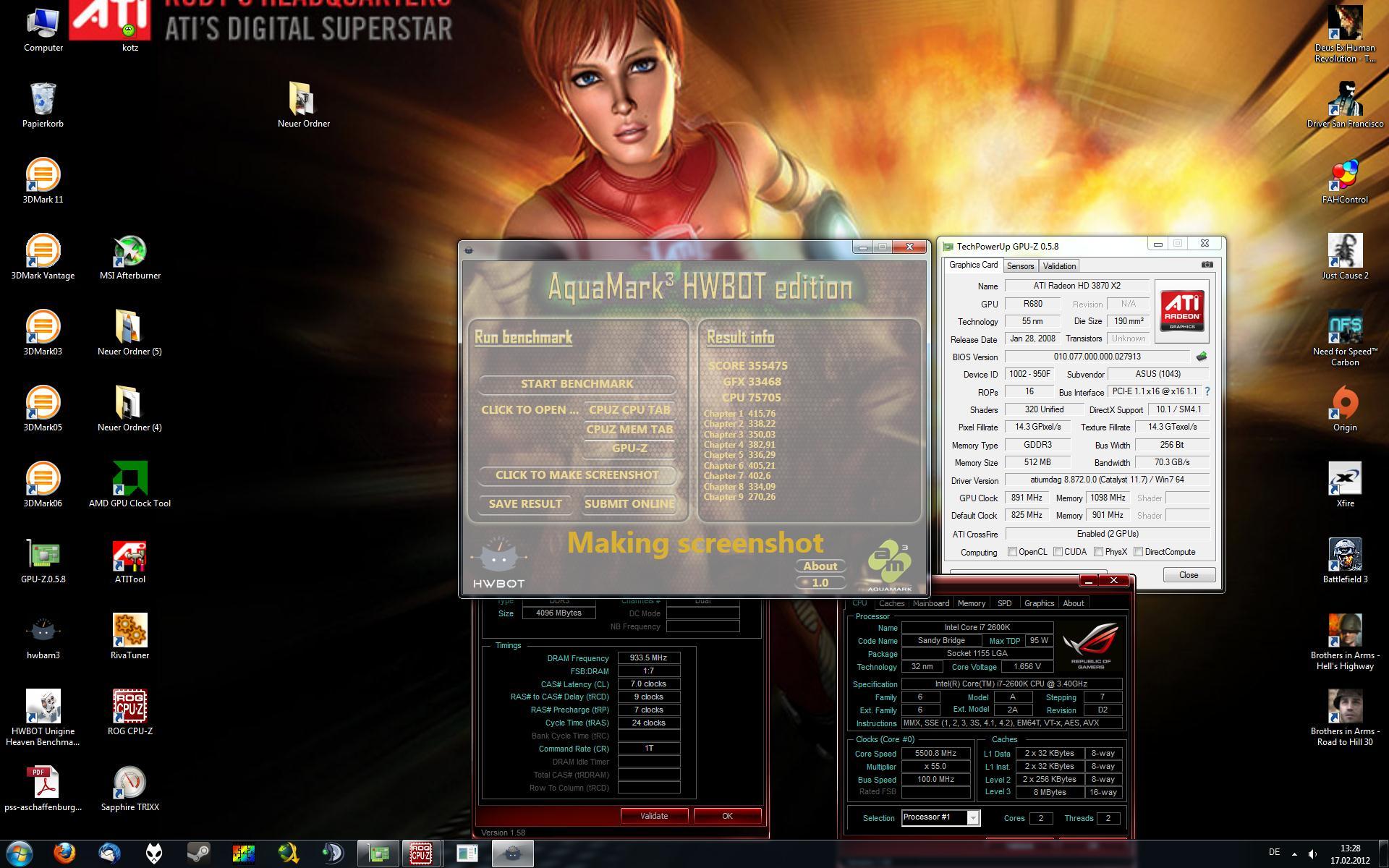The height and width of the screenshot is (868, 1389).
Task: Open the SPD tab in ROG CPU-Z
Action: tap(1004, 603)
